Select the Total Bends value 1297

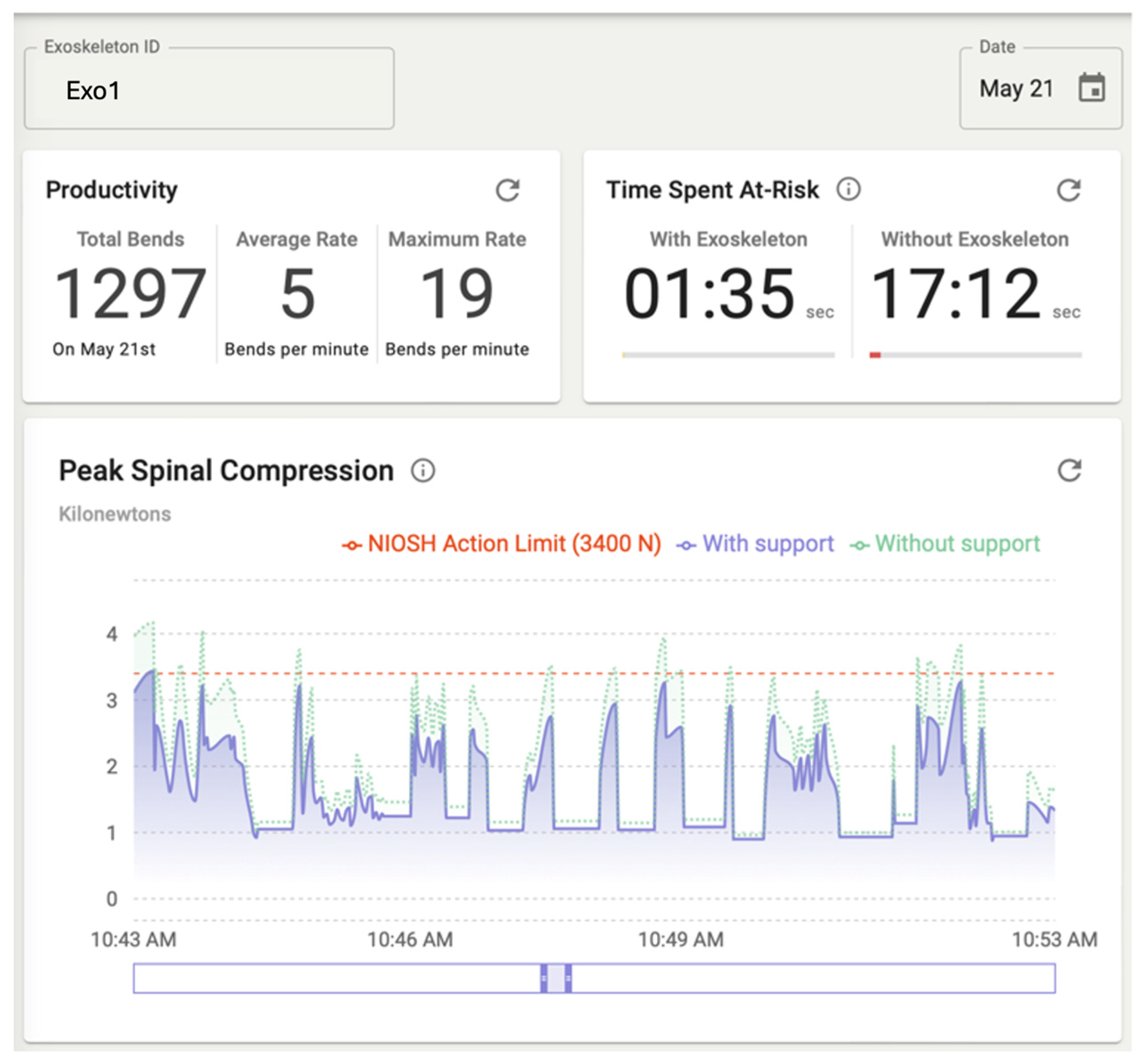pyautogui.click(x=130, y=293)
